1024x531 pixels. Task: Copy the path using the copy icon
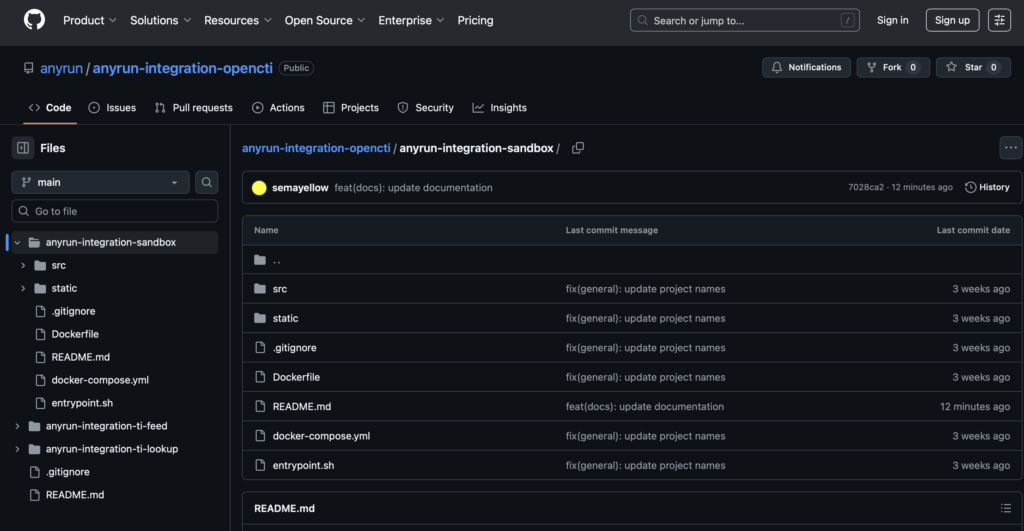(x=578, y=148)
